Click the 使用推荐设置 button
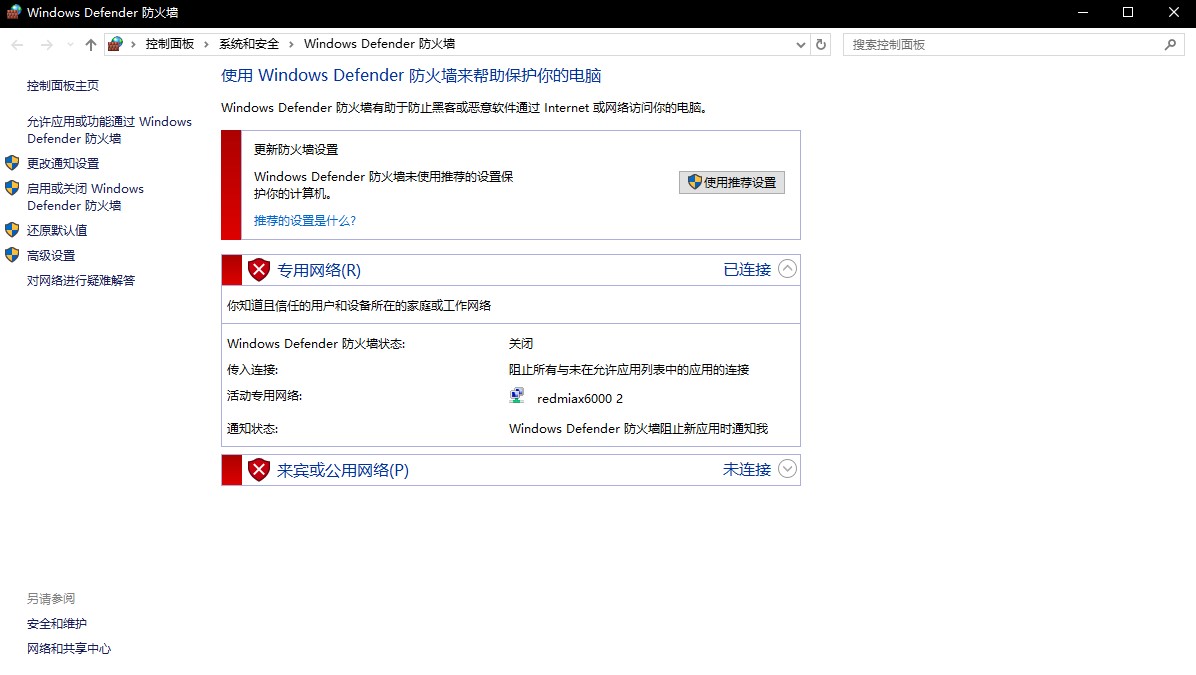The width and height of the screenshot is (1196, 675). click(x=731, y=182)
